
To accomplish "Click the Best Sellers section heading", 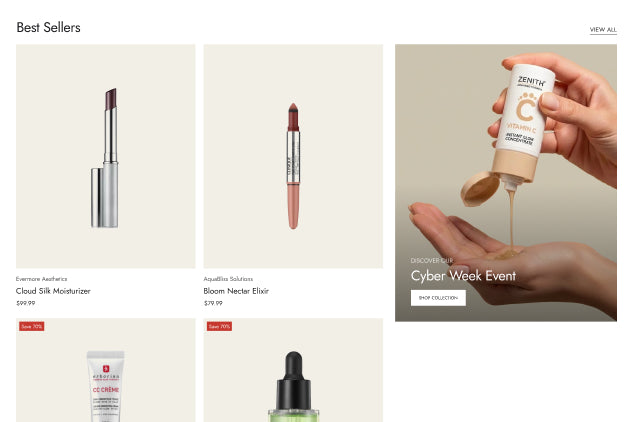I will pos(48,27).
